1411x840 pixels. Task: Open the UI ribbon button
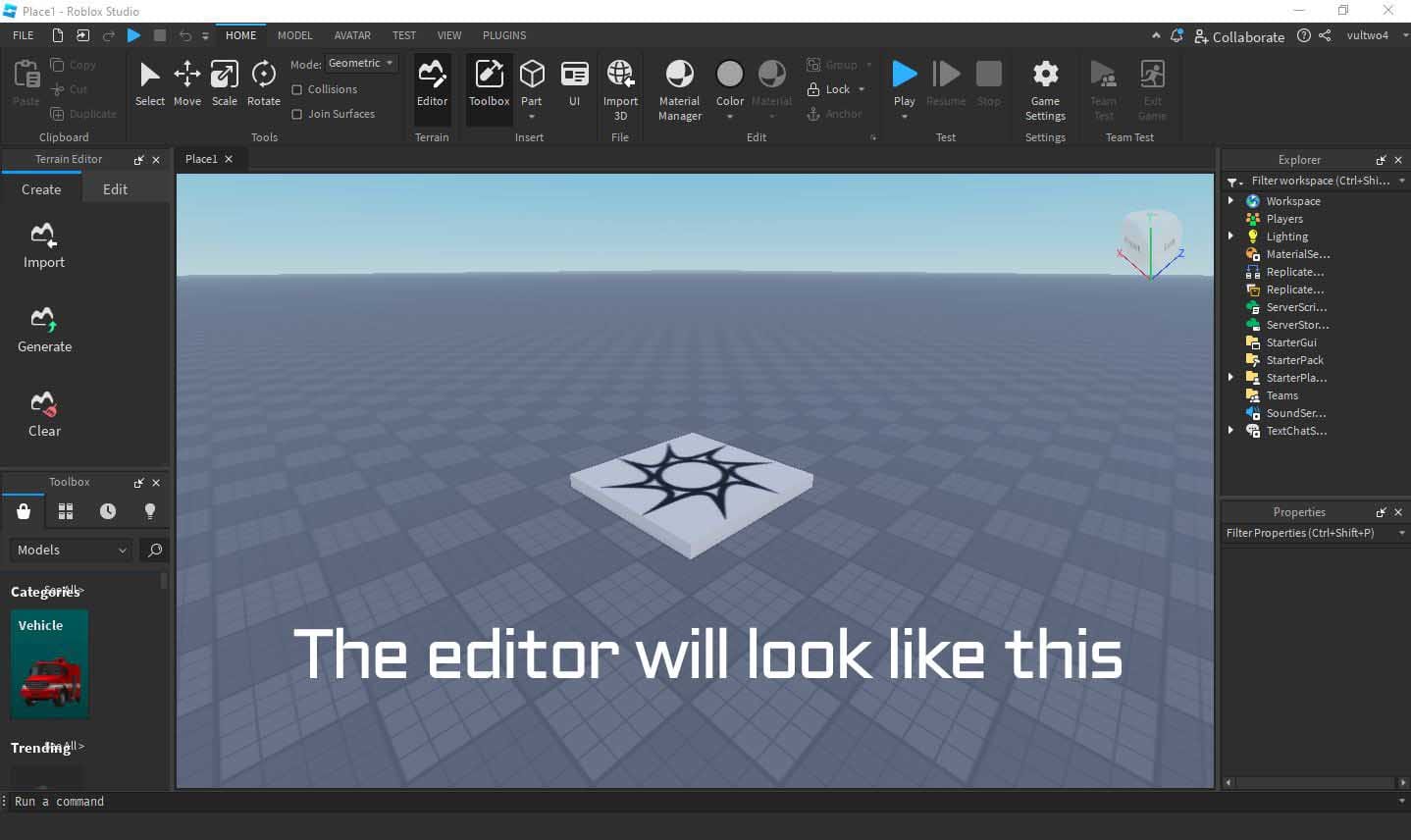574,82
